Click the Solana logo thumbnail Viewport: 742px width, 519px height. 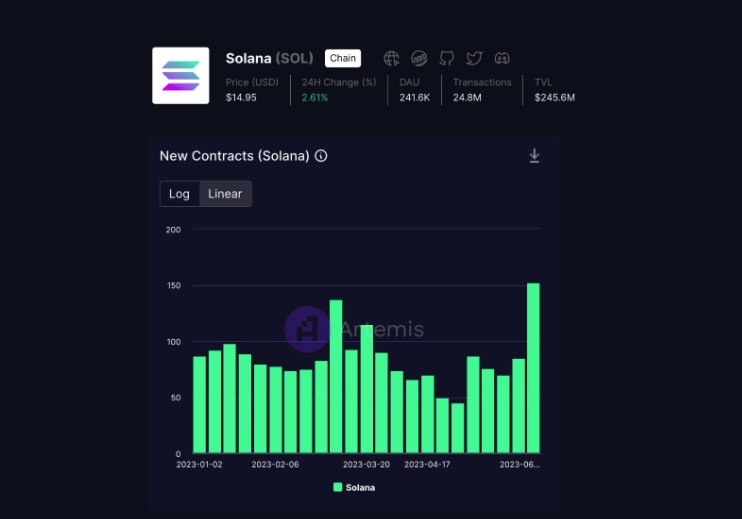click(181, 75)
